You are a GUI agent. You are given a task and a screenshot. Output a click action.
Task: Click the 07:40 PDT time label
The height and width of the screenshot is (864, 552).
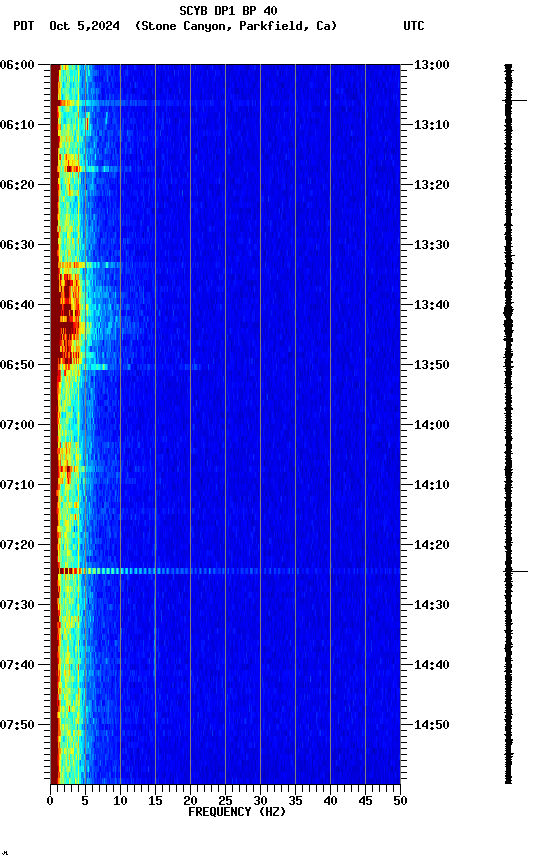17,666
